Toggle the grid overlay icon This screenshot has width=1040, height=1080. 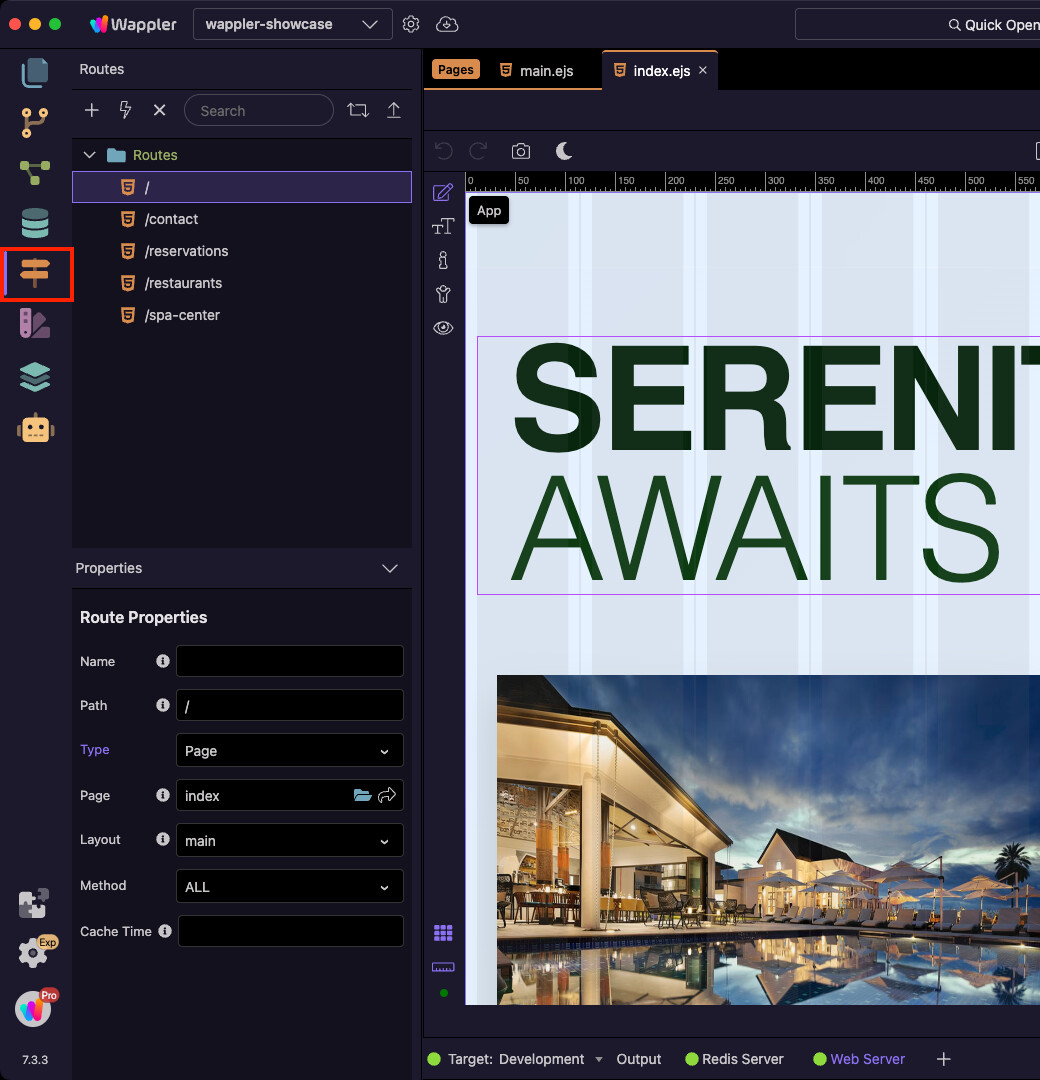(x=443, y=933)
